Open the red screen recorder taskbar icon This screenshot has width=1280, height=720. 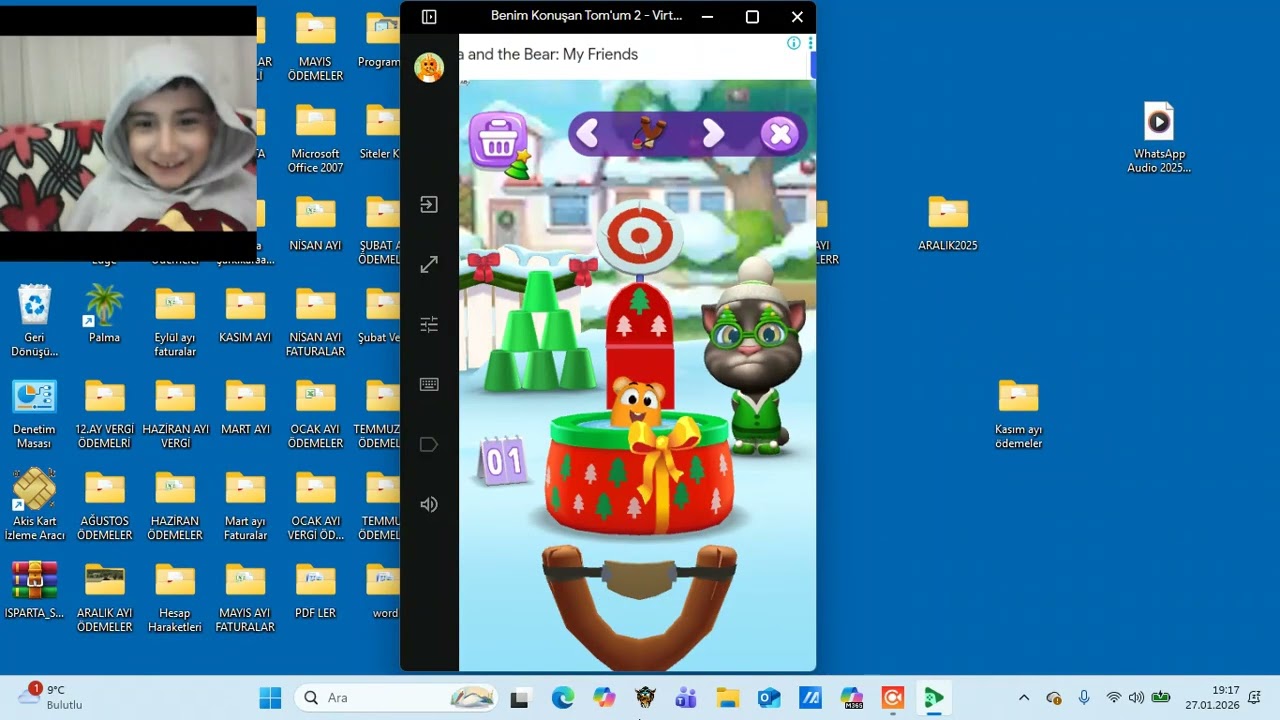point(893,698)
